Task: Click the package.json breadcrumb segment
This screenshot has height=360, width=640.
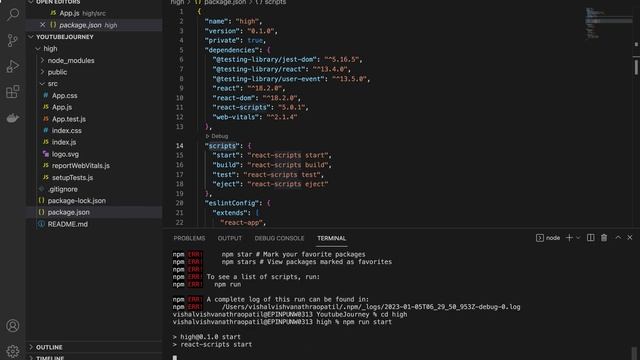Action: [224, 2]
